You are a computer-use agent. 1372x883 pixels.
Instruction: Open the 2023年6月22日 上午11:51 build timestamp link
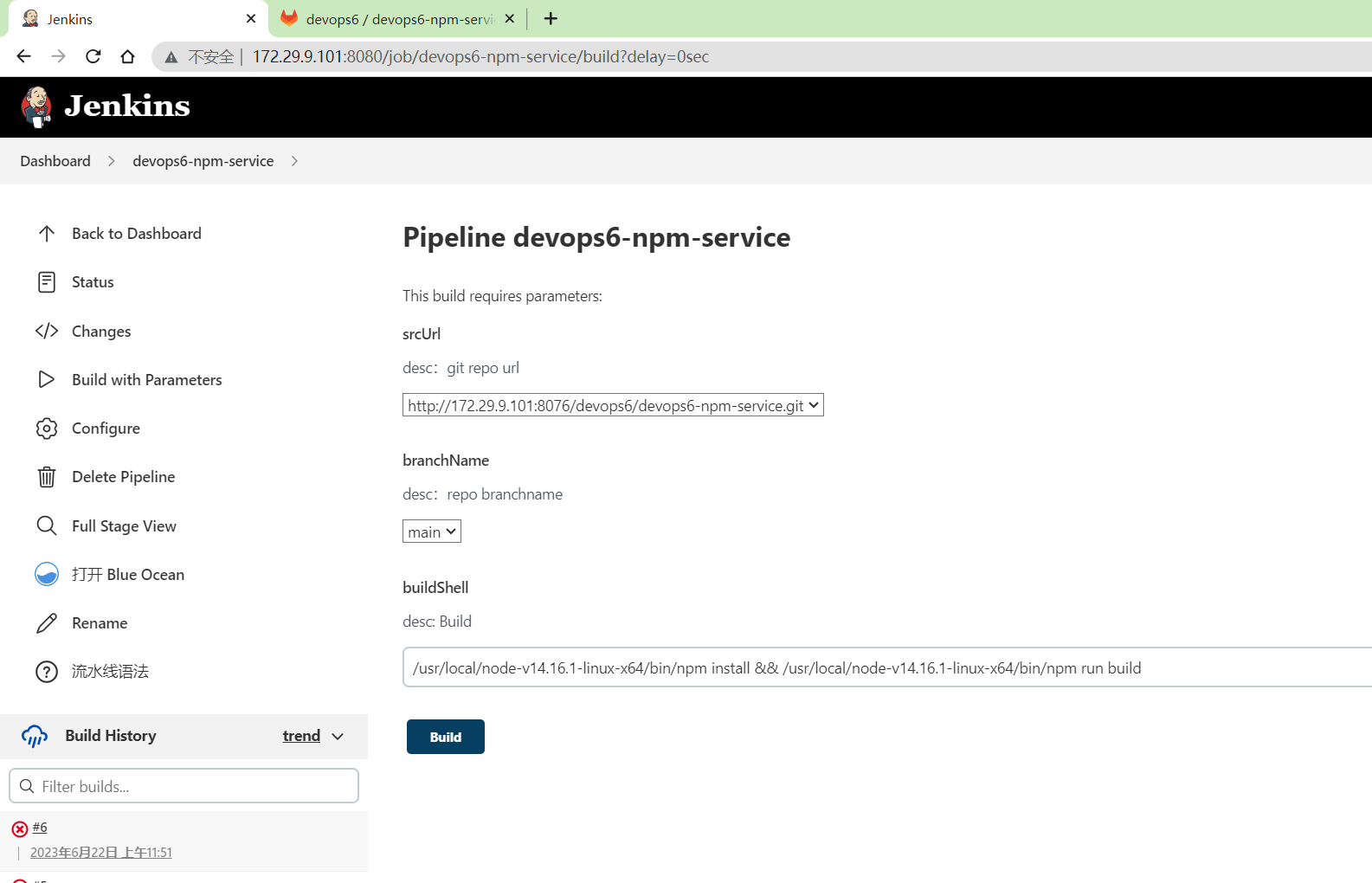coord(101,853)
